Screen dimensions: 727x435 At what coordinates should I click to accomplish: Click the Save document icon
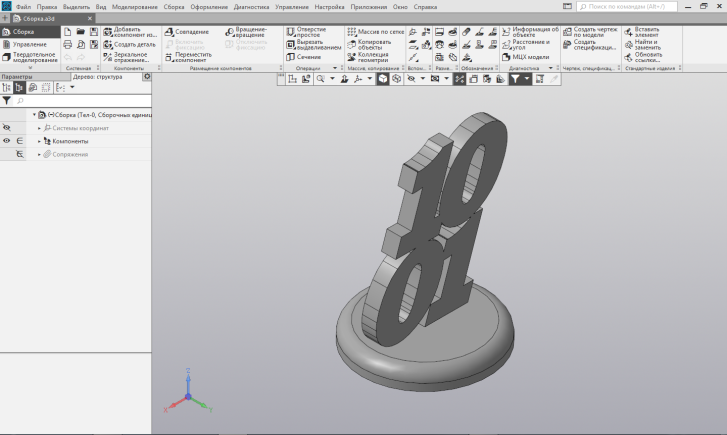coord(93,32)
